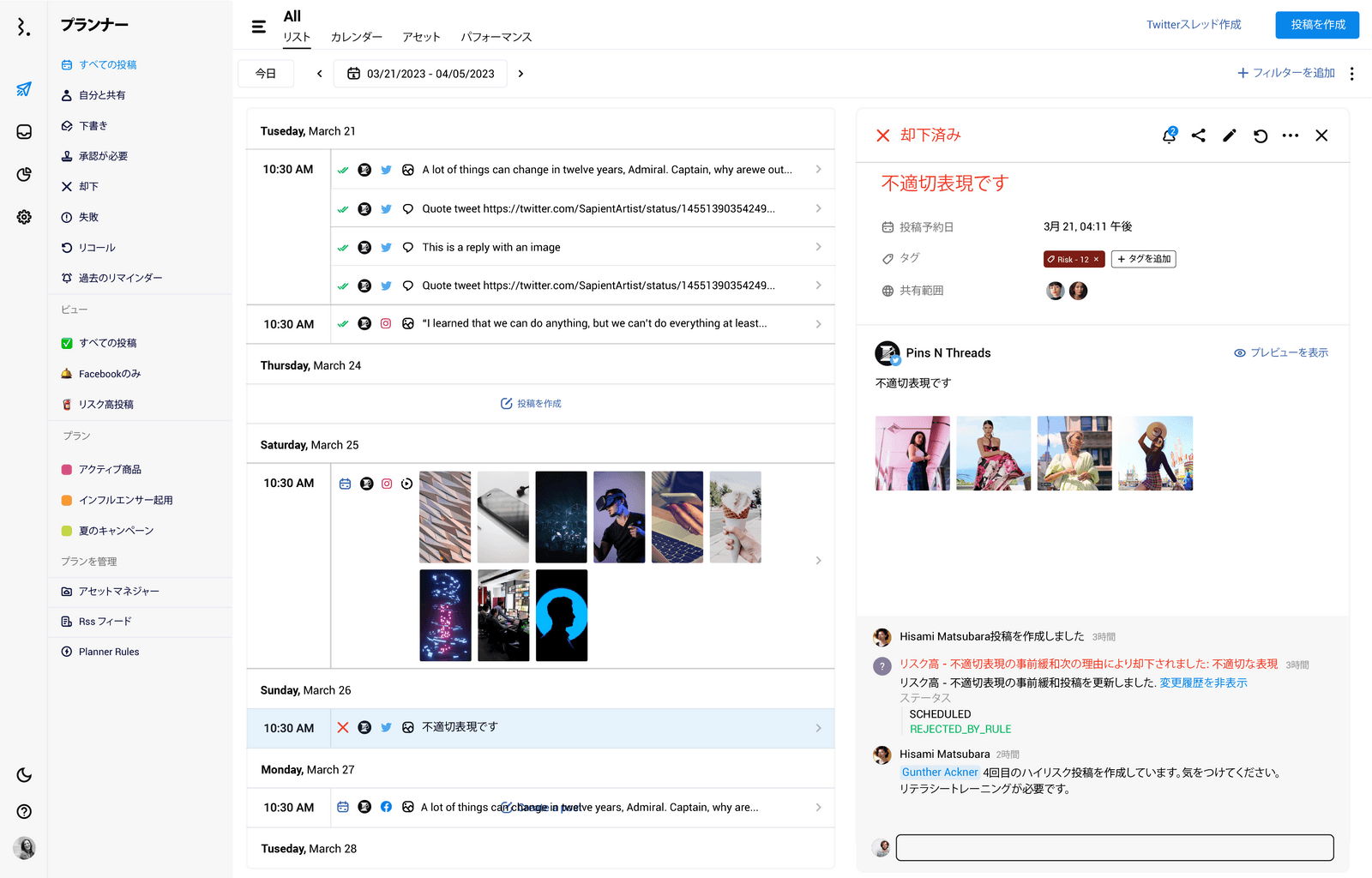Open the date range picker 03/21/2023 - 04/05/2023
This screenshot has width=1372, height=878.
point(420,74)
